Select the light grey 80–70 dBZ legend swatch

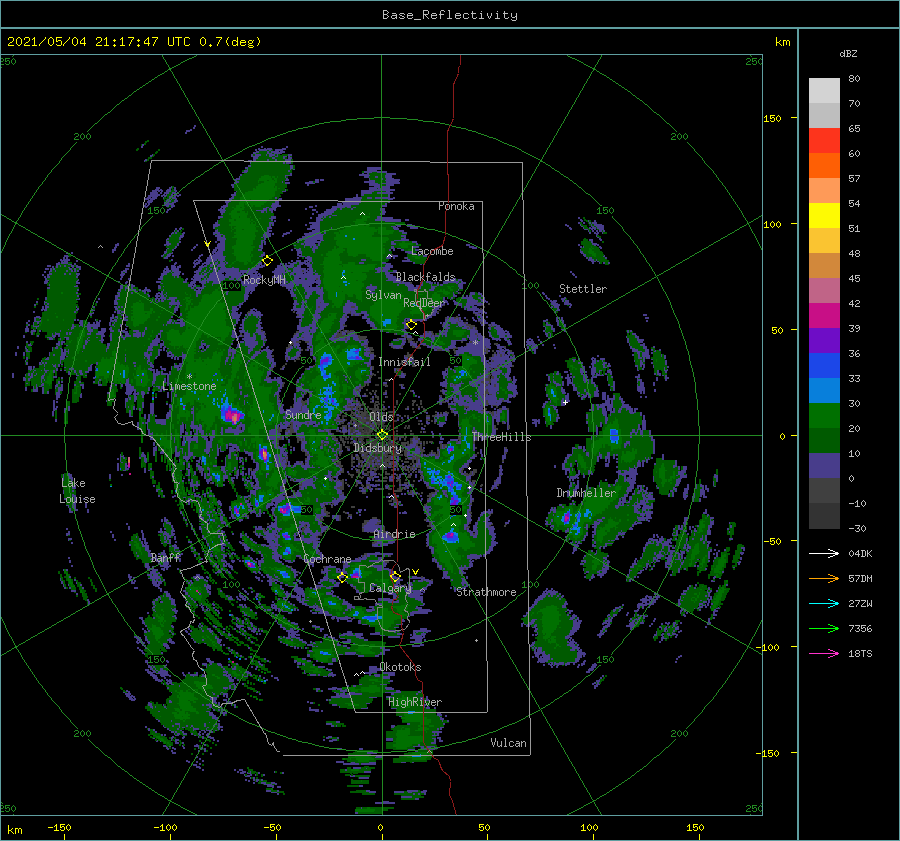[824, 91]
